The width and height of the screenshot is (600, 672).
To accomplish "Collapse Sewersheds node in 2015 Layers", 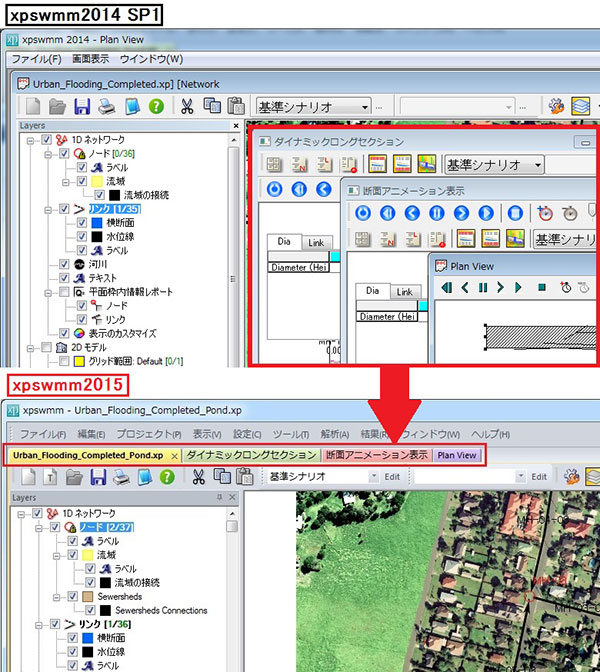I will pos(57,597).
